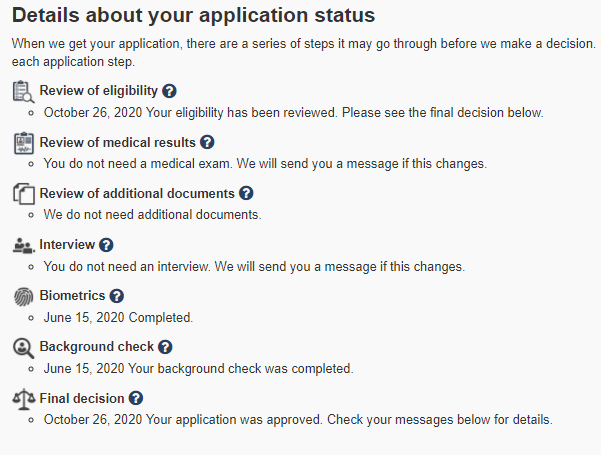Viewport: 601px width, 455px height.
Task: Show help info for Final decision
Action: (136, 398)
